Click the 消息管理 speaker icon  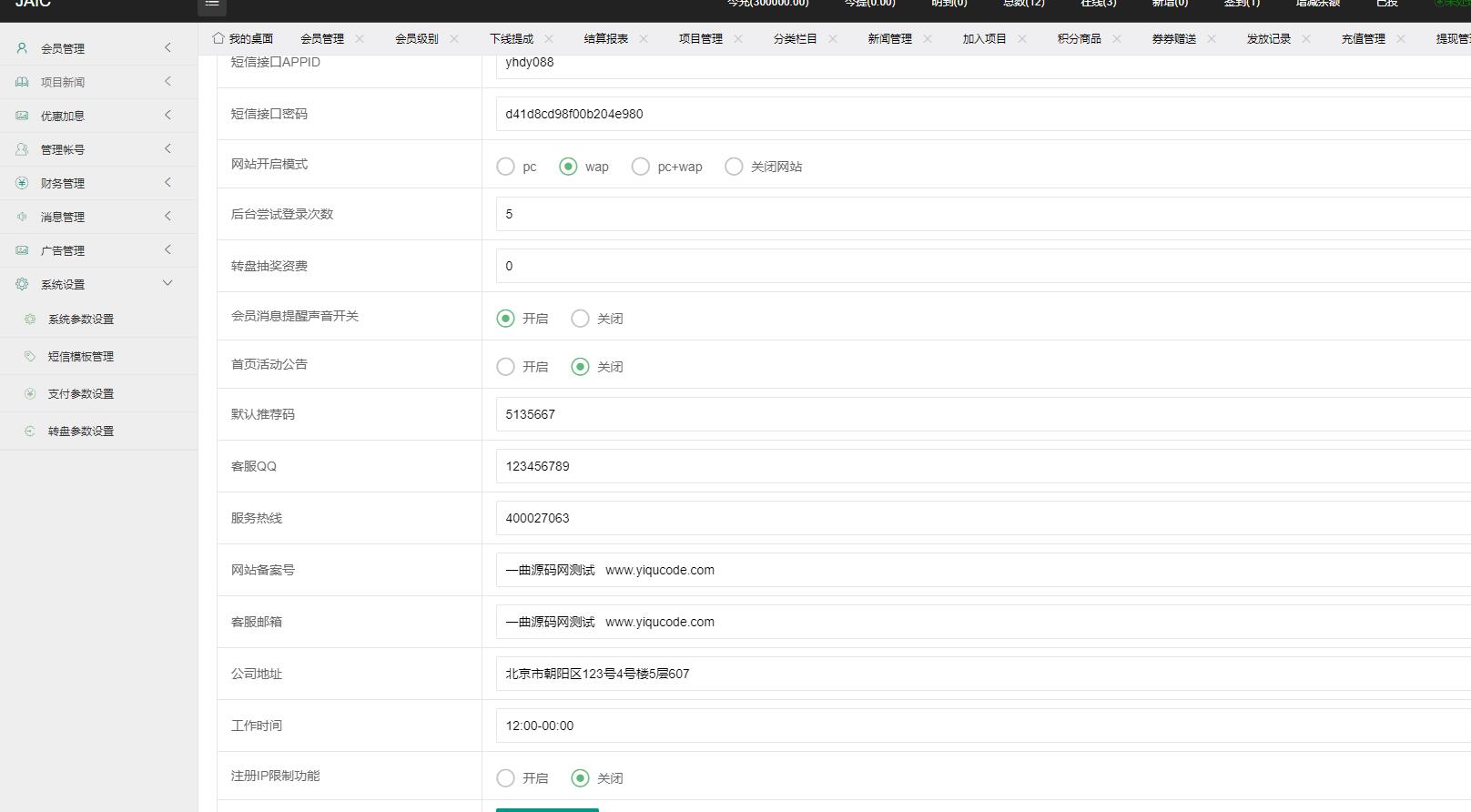point(22,217)
